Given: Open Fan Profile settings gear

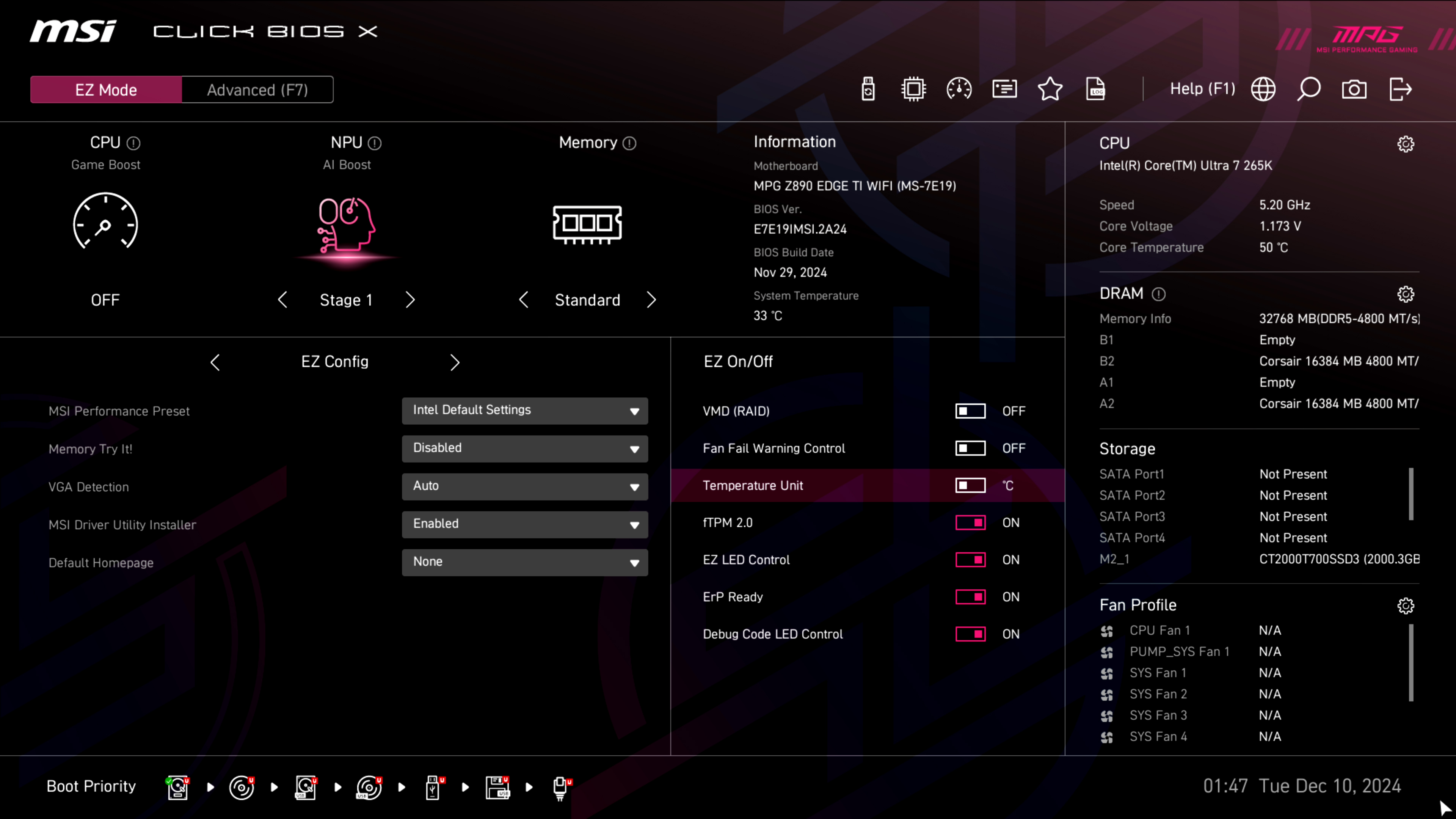Looking at the screenshot, I should coord(1406,606).
